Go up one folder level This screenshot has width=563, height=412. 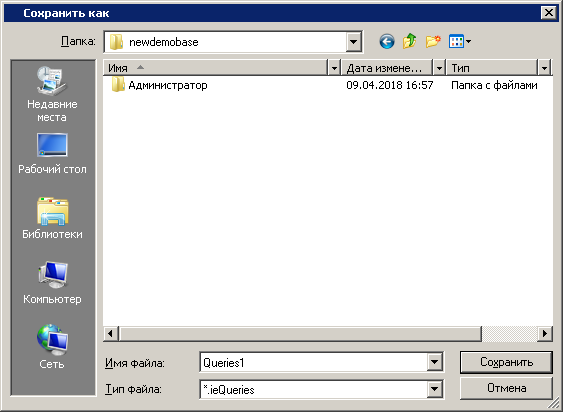point(410,41)
